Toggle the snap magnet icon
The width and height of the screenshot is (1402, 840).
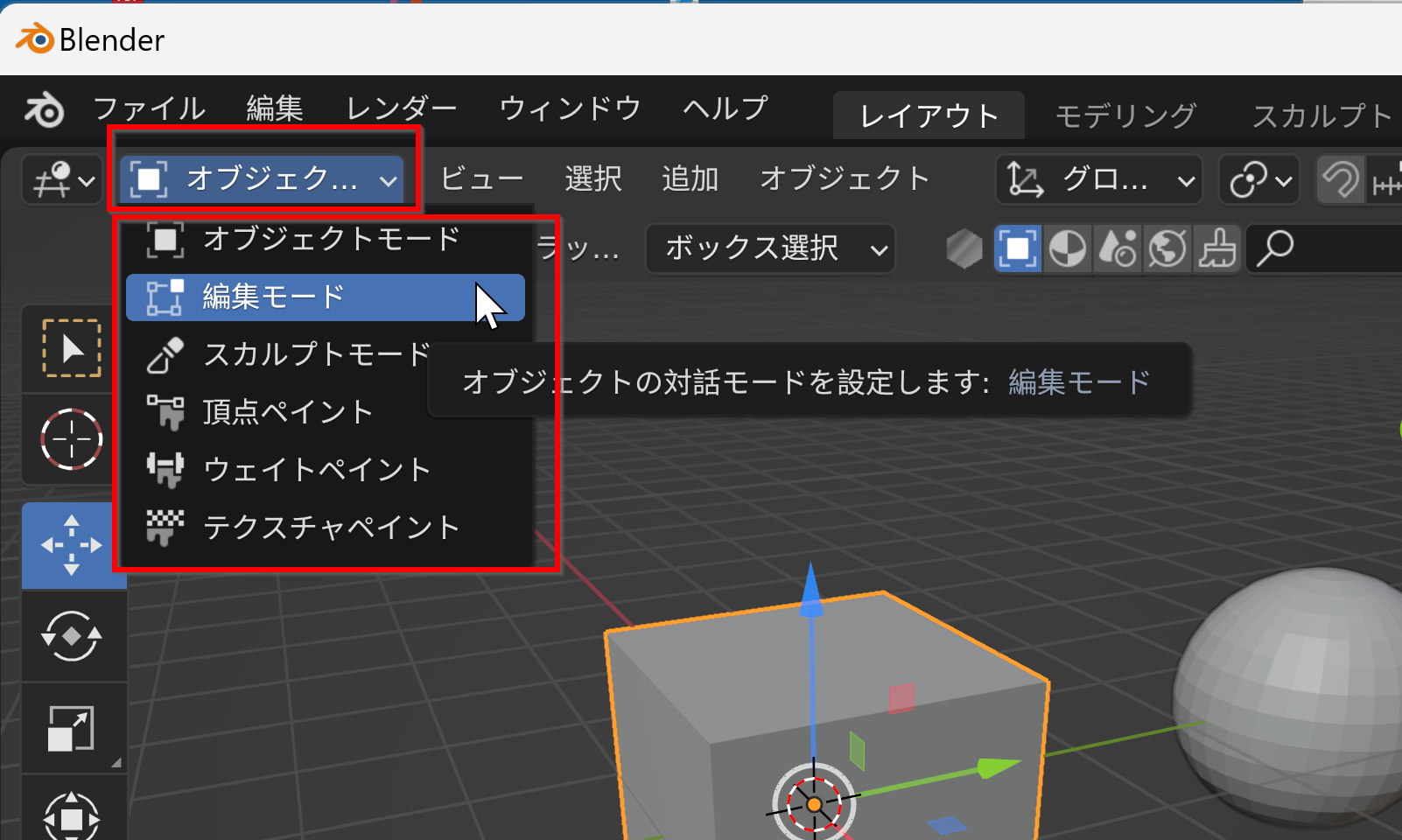(1341, 181)
